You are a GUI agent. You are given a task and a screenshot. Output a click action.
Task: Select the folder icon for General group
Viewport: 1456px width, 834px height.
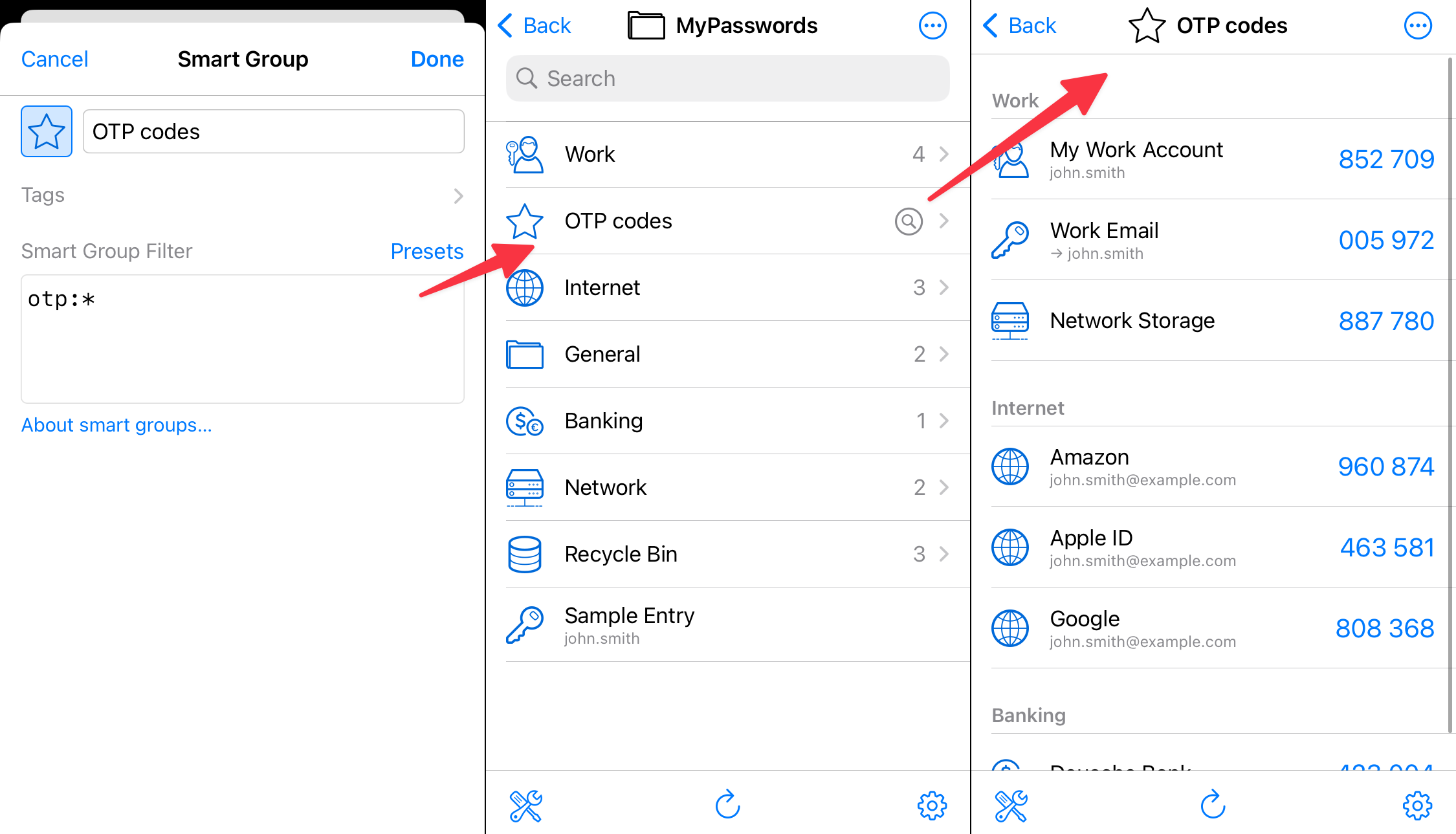click(x=524, y=353)
